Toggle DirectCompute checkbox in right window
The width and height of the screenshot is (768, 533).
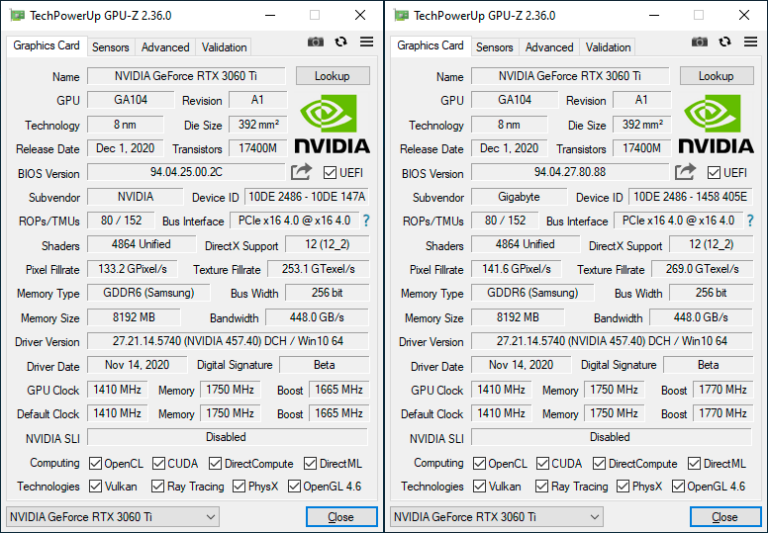pyautogui.click(x=599, y=463)
